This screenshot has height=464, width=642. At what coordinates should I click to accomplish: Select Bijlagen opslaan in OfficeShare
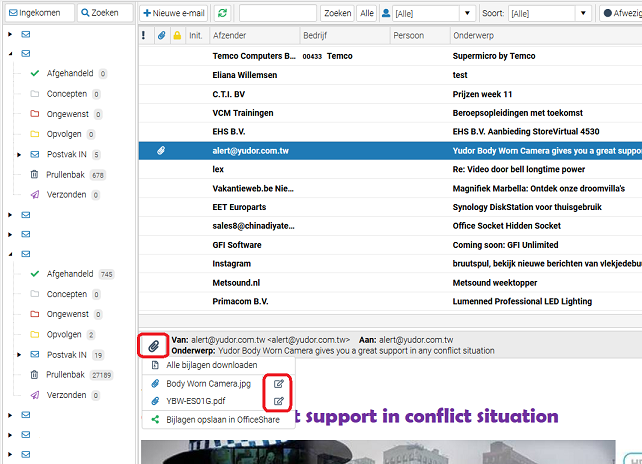point(222,420)
